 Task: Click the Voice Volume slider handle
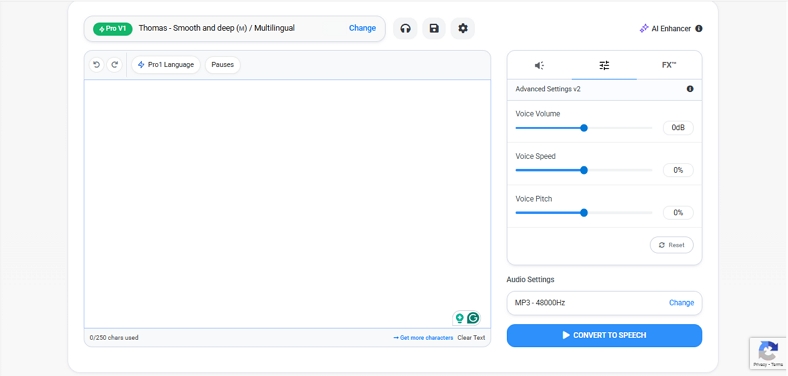pos(584,128)
